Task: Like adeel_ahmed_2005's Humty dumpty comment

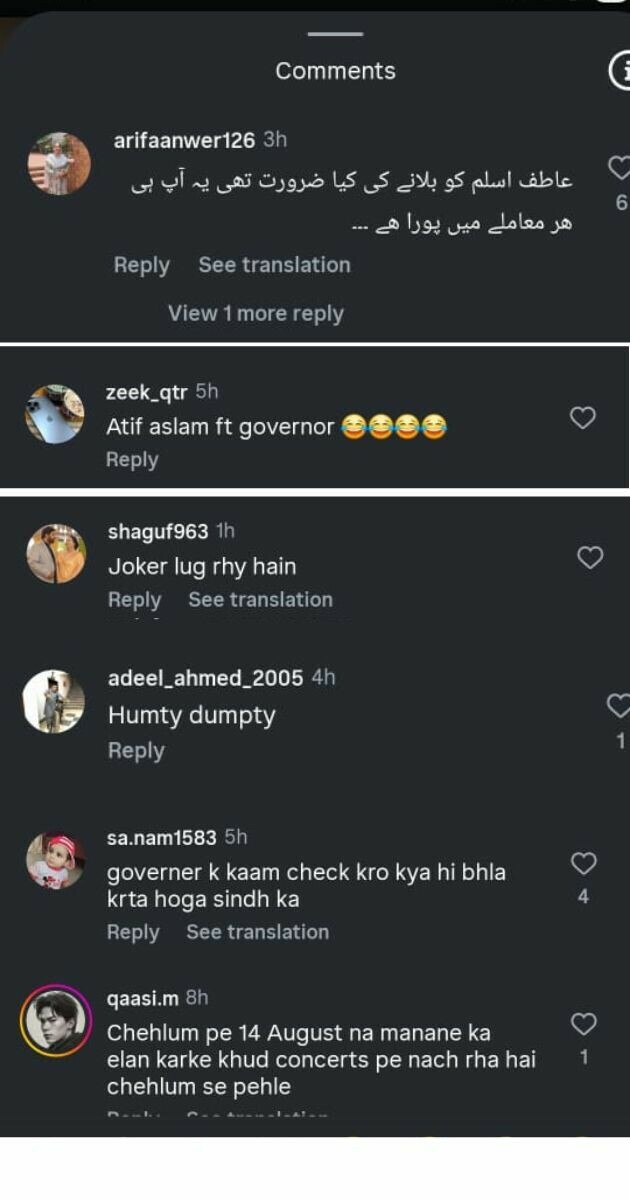Action: pos(619,705)
